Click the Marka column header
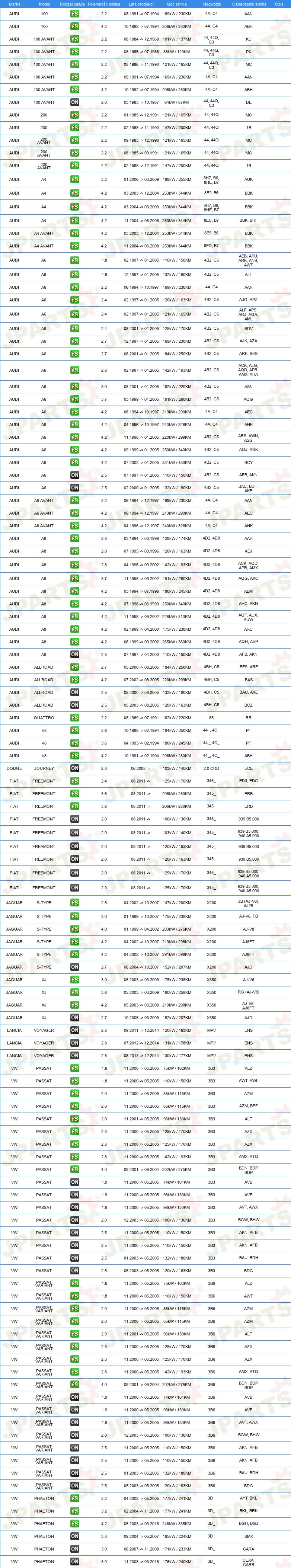Viewport: 291px width, 1568px height. coord(14,4)
